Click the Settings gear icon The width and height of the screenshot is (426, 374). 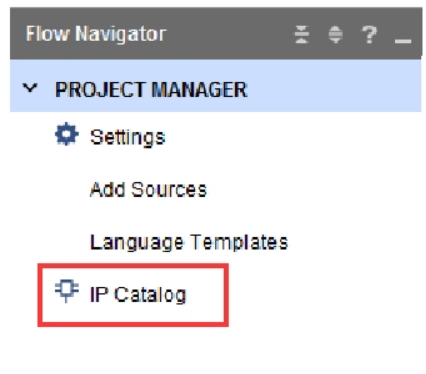(67, 134)
